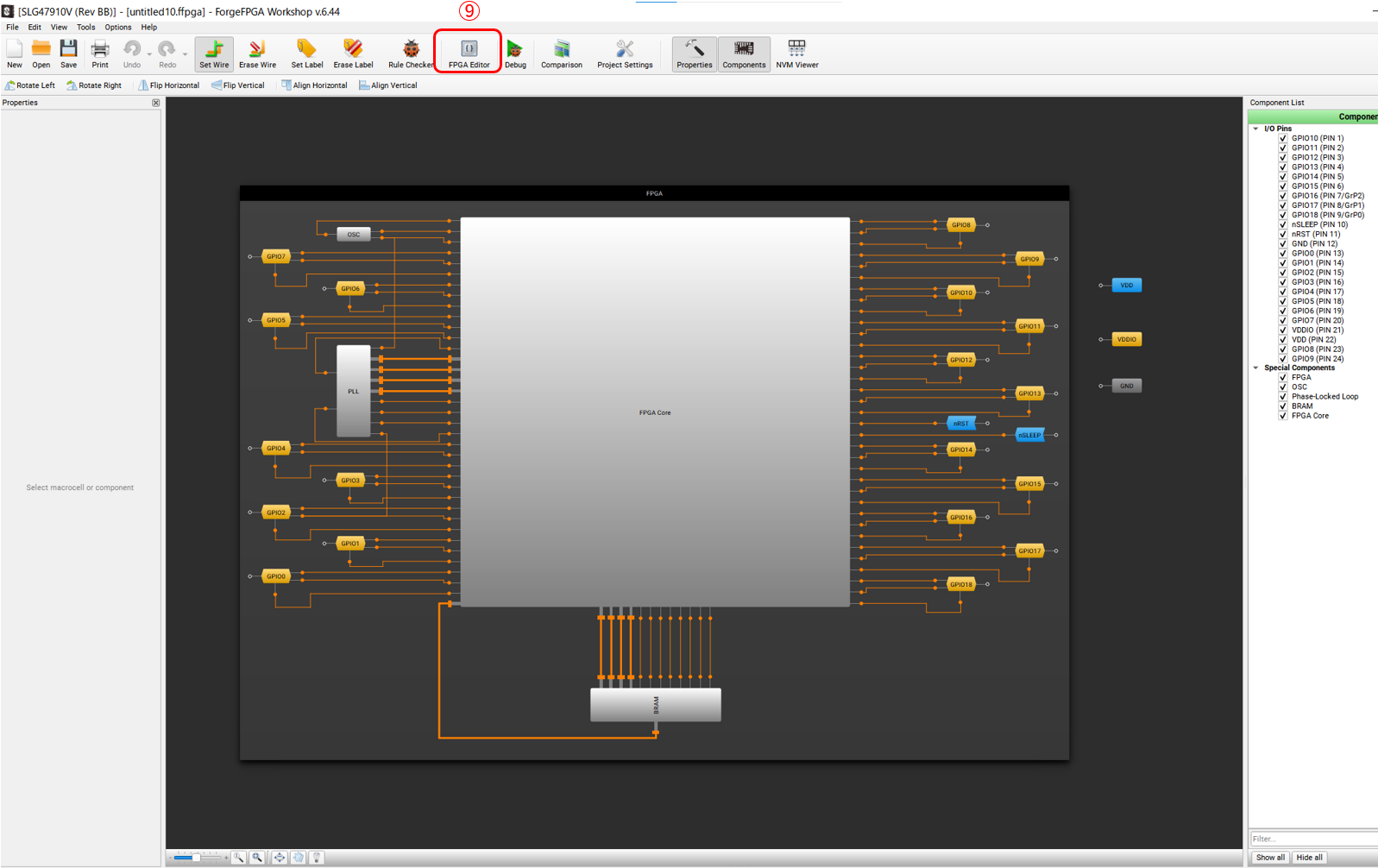This screenshot has width=1378, height=868.
Task: Start Debug mode
Action: tap(515, 53)
